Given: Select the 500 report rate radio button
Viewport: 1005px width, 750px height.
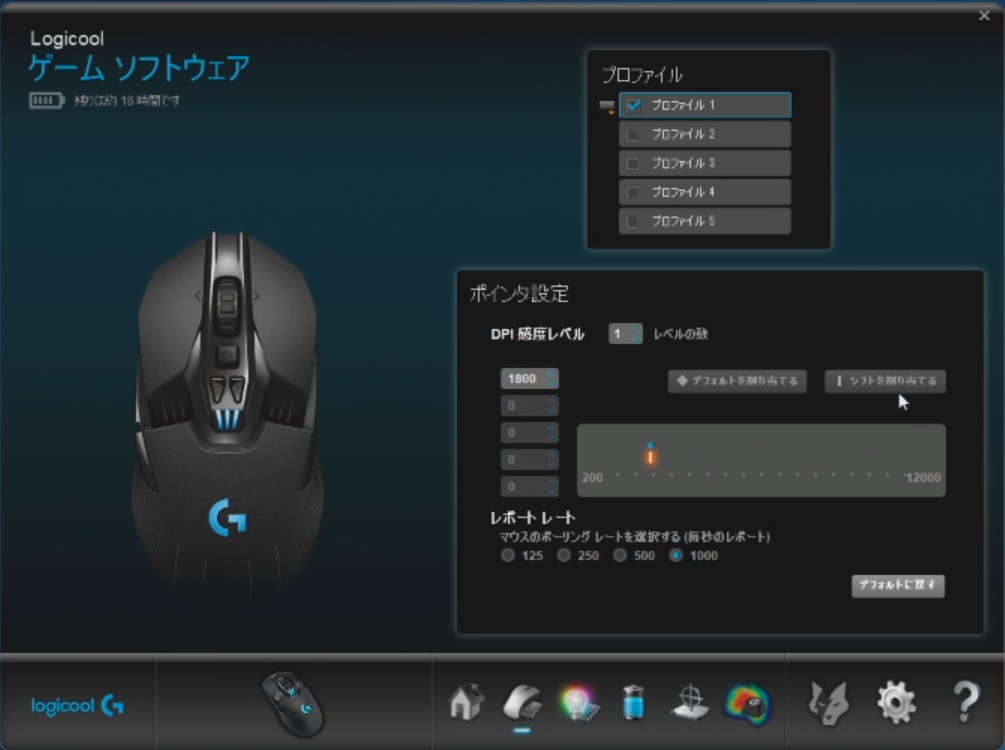Looking at the screenshot, I should coord(620,555).
